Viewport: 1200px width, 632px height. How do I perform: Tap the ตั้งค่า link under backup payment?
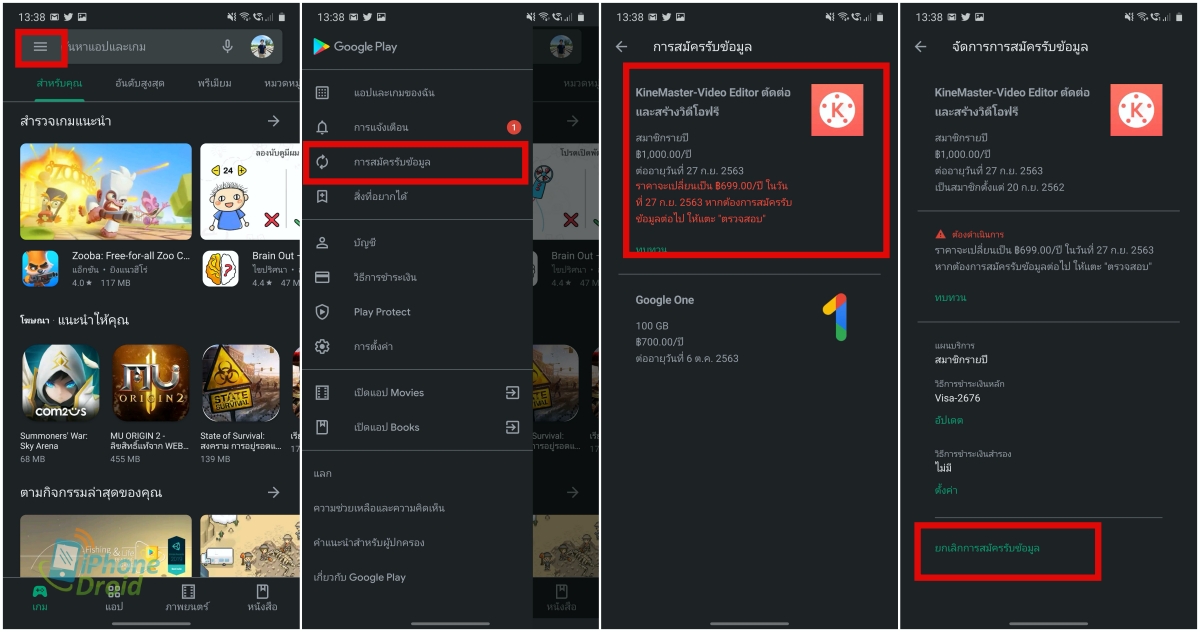[x=946, y=491]
